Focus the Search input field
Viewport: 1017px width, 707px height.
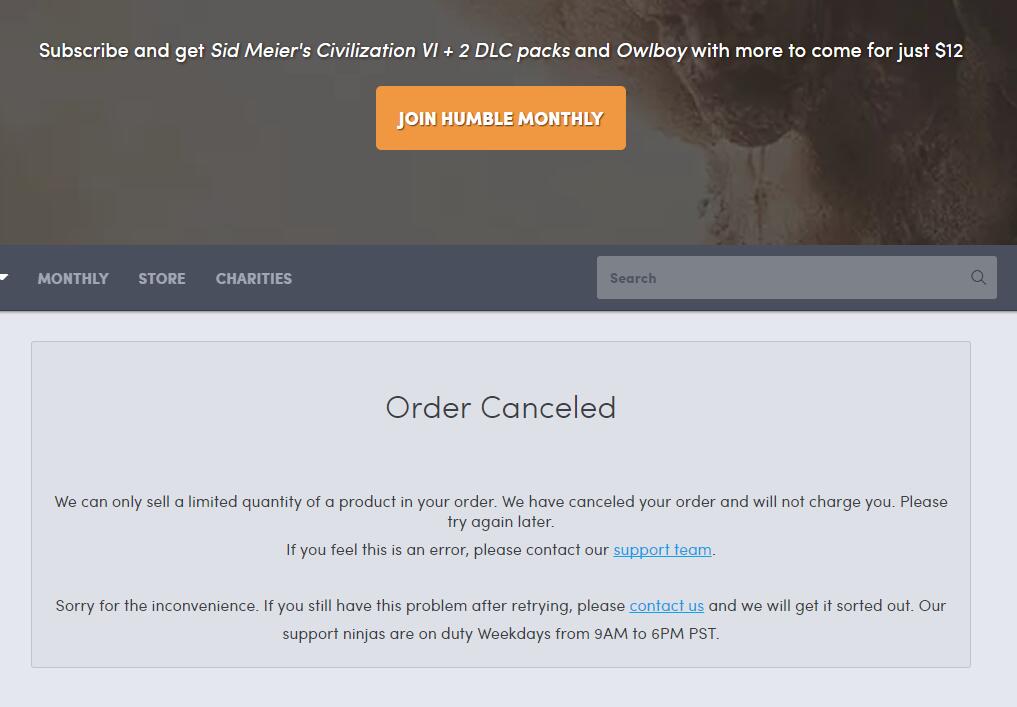pos(780,278)
